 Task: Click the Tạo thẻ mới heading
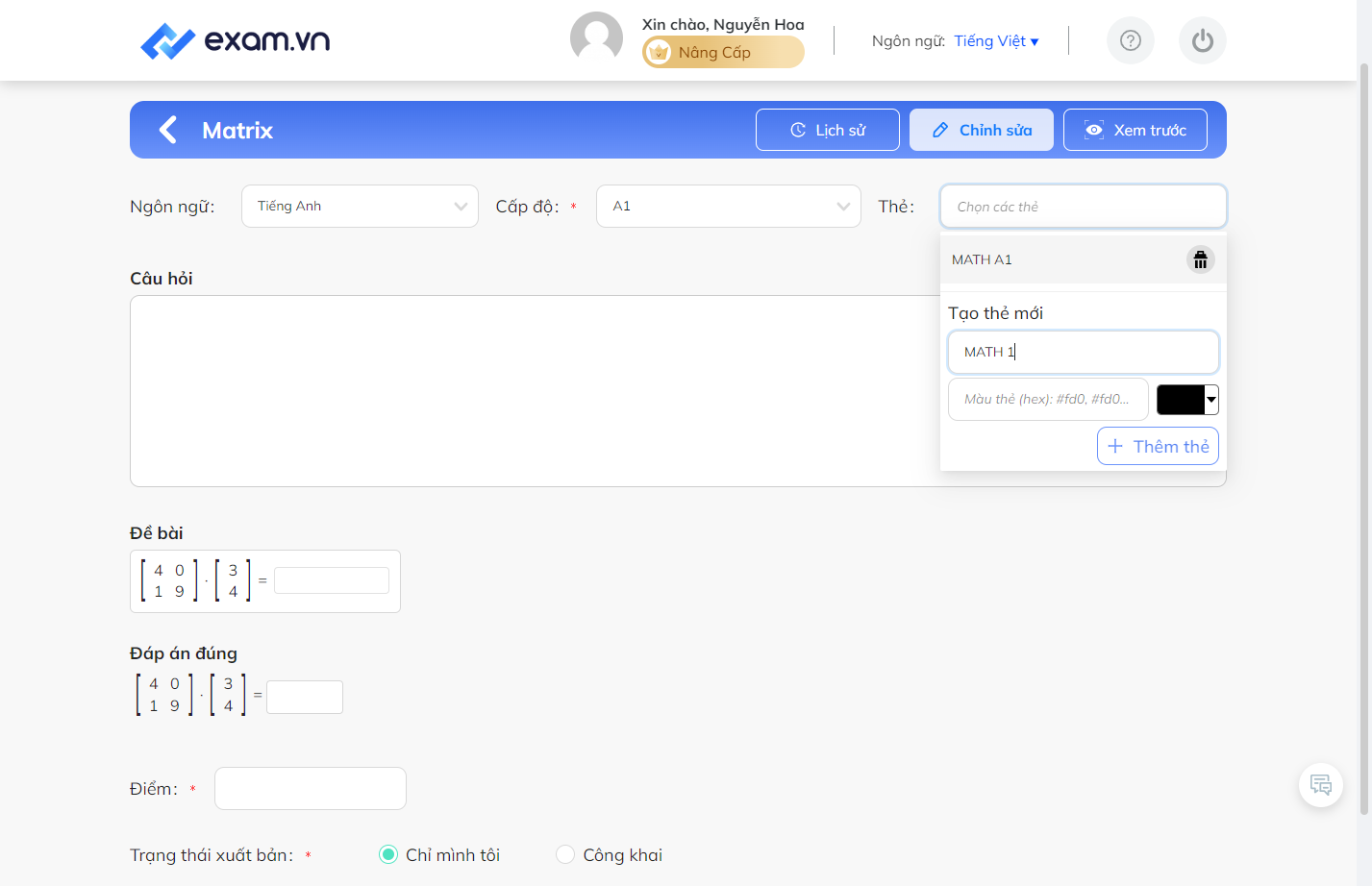tap(995, 313)
